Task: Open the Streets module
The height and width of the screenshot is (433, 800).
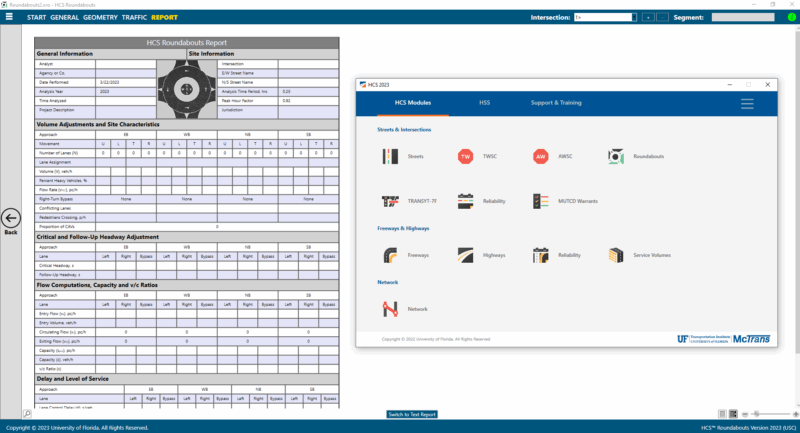Action: (390, 156)
